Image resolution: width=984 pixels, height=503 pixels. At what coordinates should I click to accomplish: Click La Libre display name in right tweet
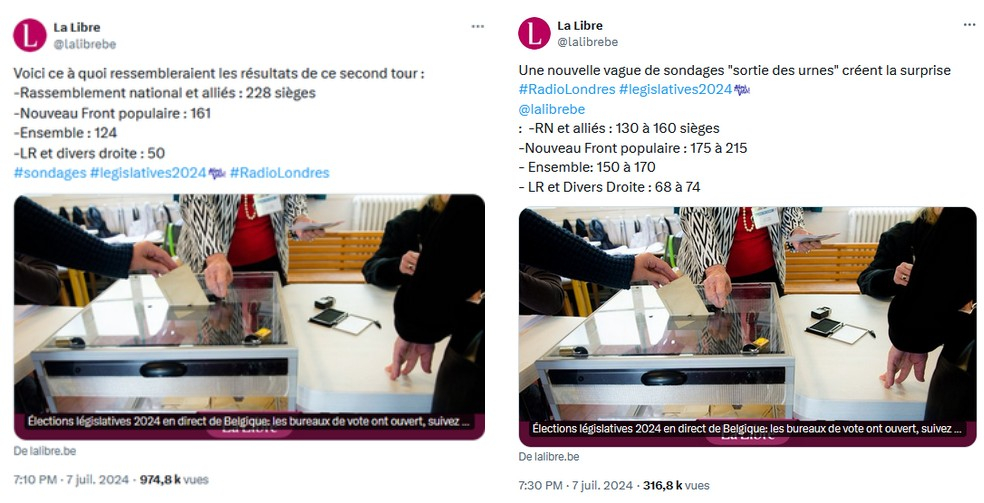[580, 25]
